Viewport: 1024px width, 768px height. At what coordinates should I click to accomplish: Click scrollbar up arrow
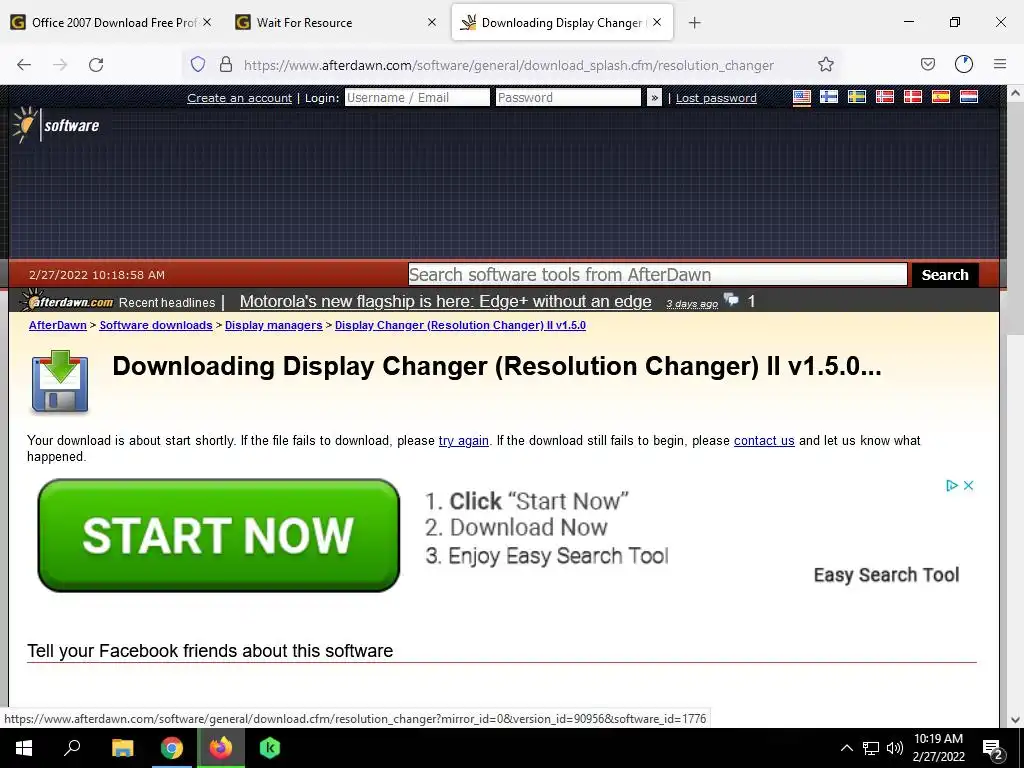pos(1015,93)
